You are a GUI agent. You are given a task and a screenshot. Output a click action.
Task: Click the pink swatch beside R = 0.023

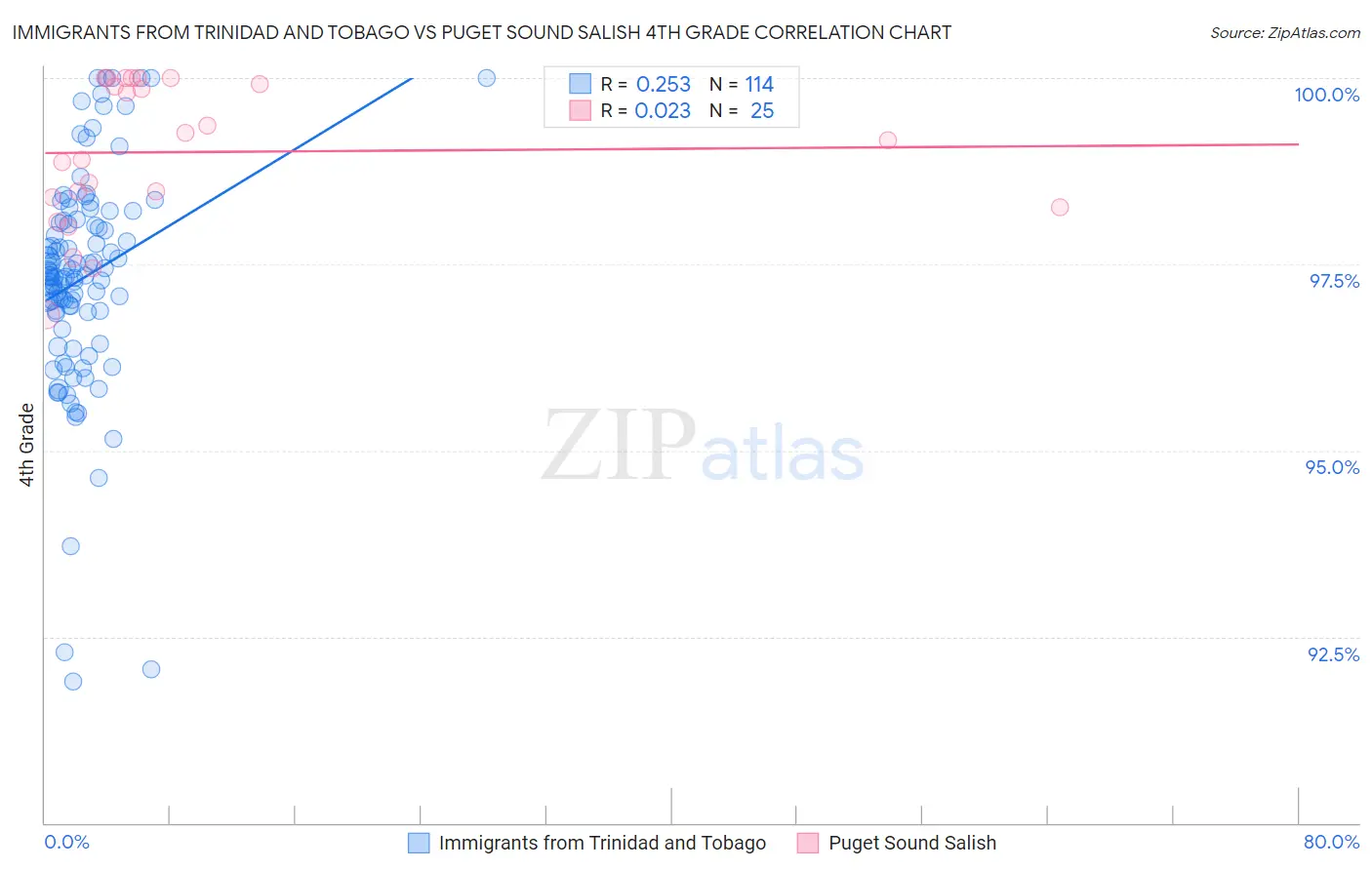click(580, 110)
